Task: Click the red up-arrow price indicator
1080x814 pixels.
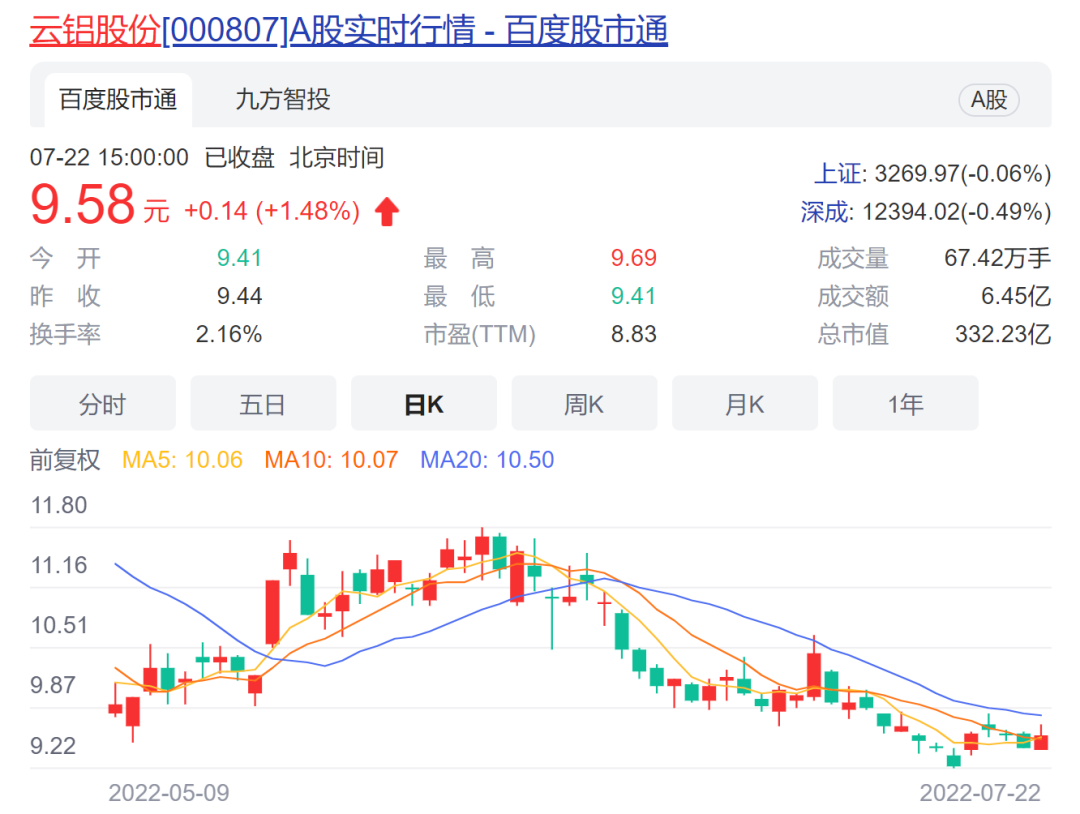Action: 387,212
